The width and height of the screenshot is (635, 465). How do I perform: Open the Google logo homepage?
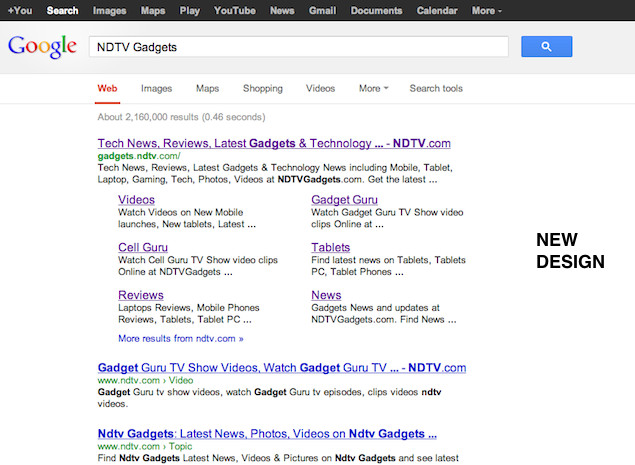pos(43,46)
